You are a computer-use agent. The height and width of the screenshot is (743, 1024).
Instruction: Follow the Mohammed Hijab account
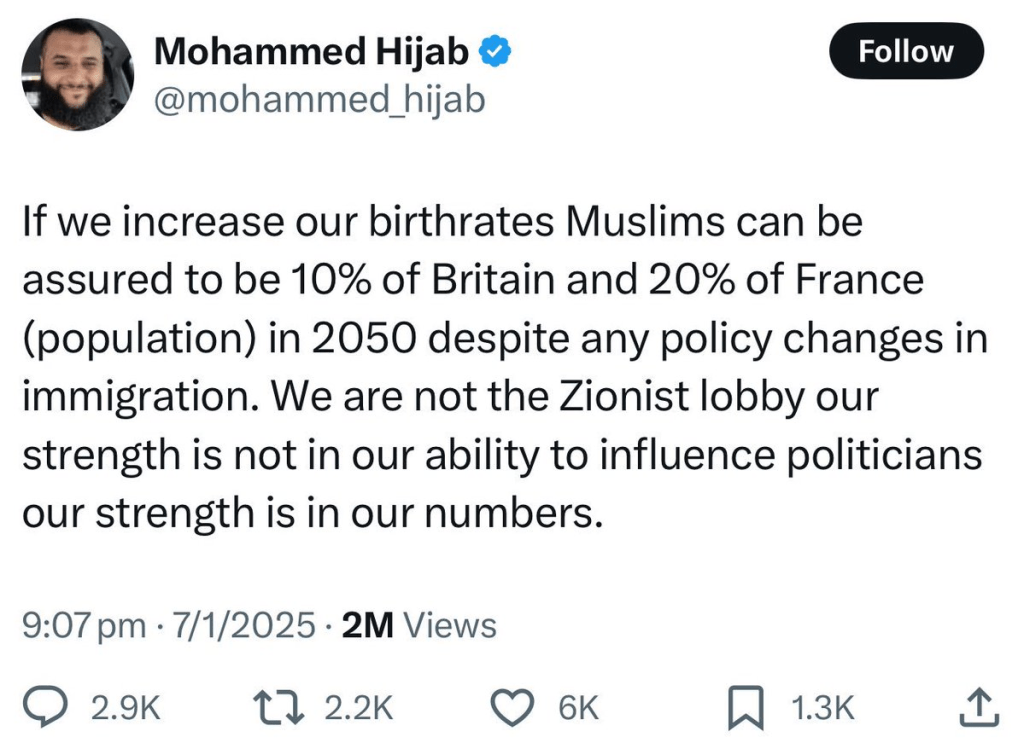pos(906,51)
